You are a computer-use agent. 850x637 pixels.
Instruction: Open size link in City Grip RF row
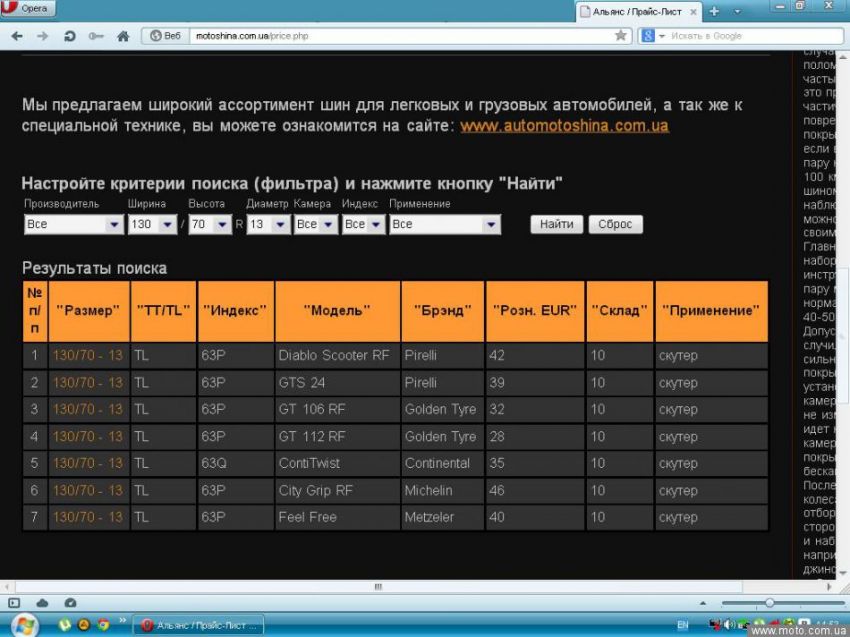pyautogui.click(x=88, y=491)
